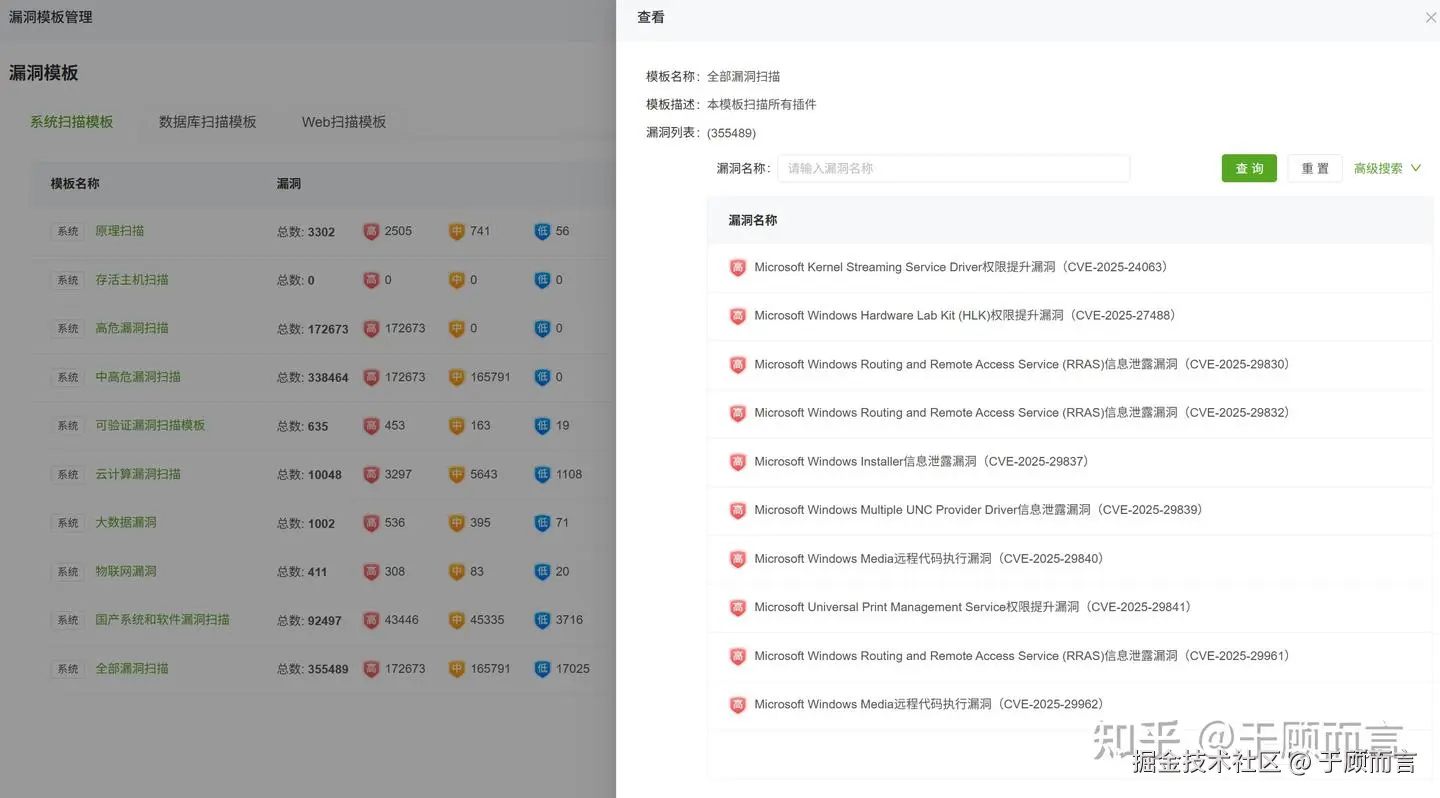1440x798 pixels.
Task: Click medium count 5643 in 云计算漏洞扫描 row
Action: pos(484,474)
